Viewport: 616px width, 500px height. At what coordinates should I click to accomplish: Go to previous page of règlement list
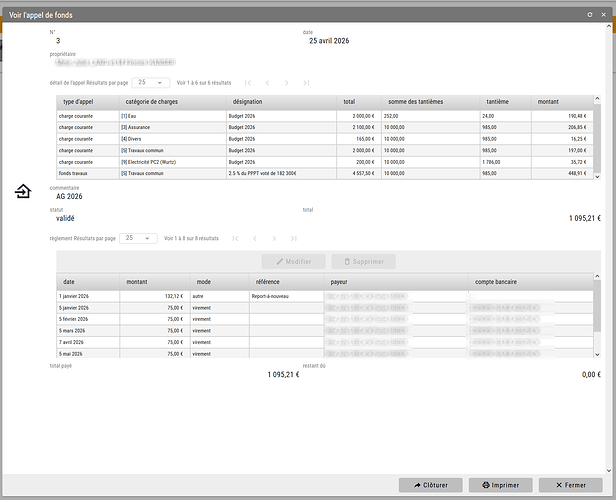point(255,238)
